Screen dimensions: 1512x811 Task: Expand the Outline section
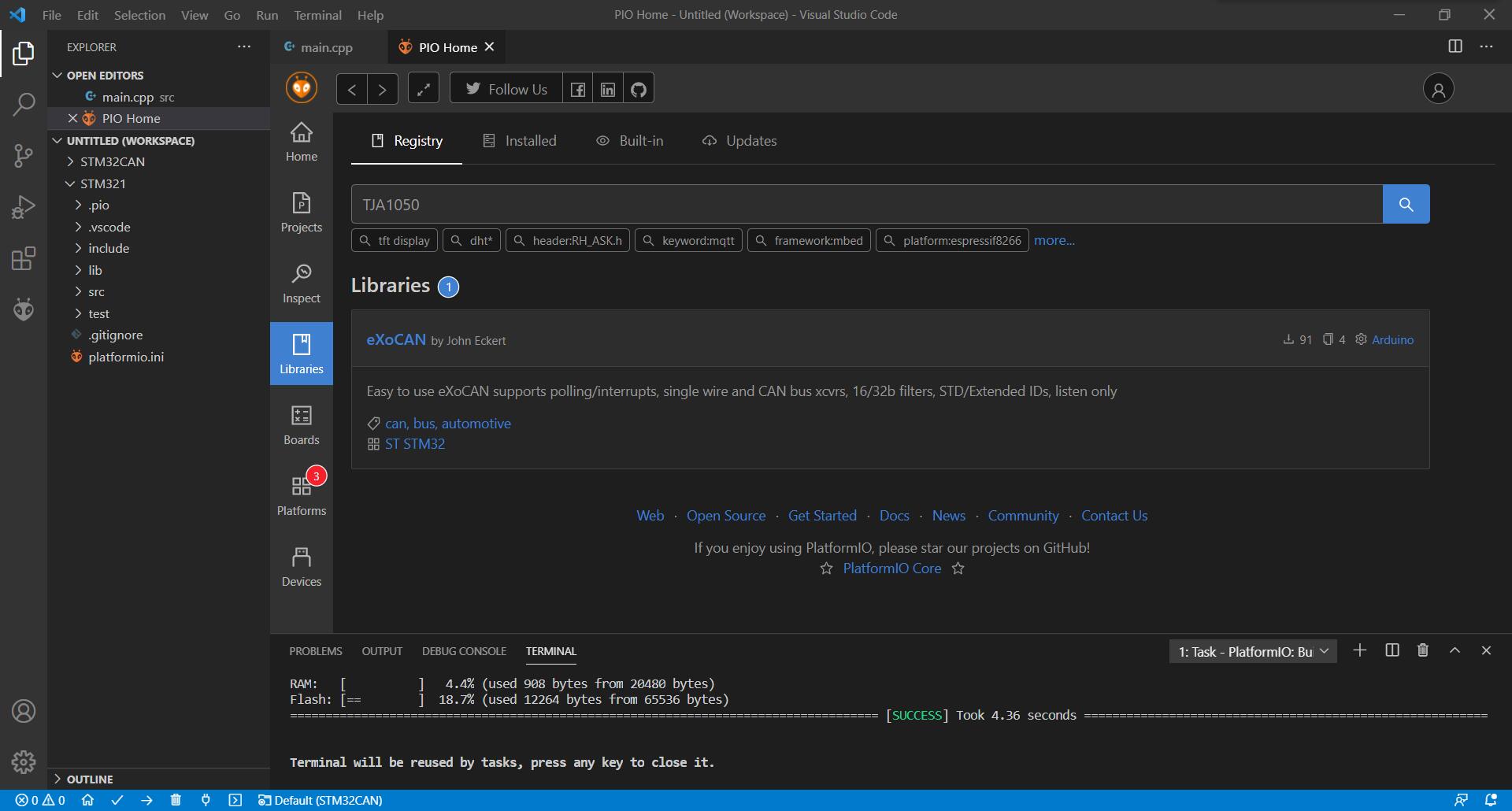pos(158,779)
